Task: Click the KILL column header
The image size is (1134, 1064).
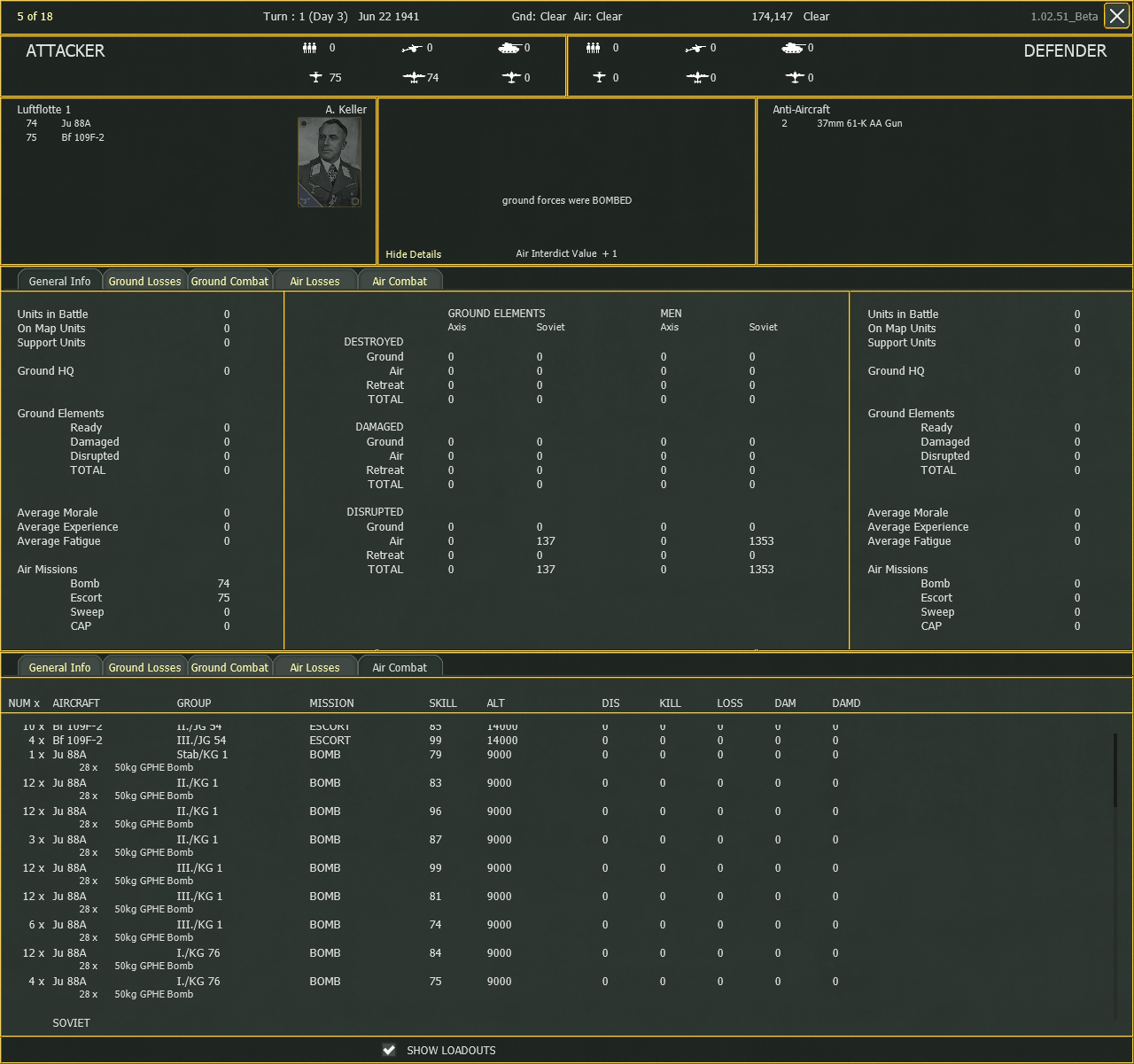Action: pos(671,703)
